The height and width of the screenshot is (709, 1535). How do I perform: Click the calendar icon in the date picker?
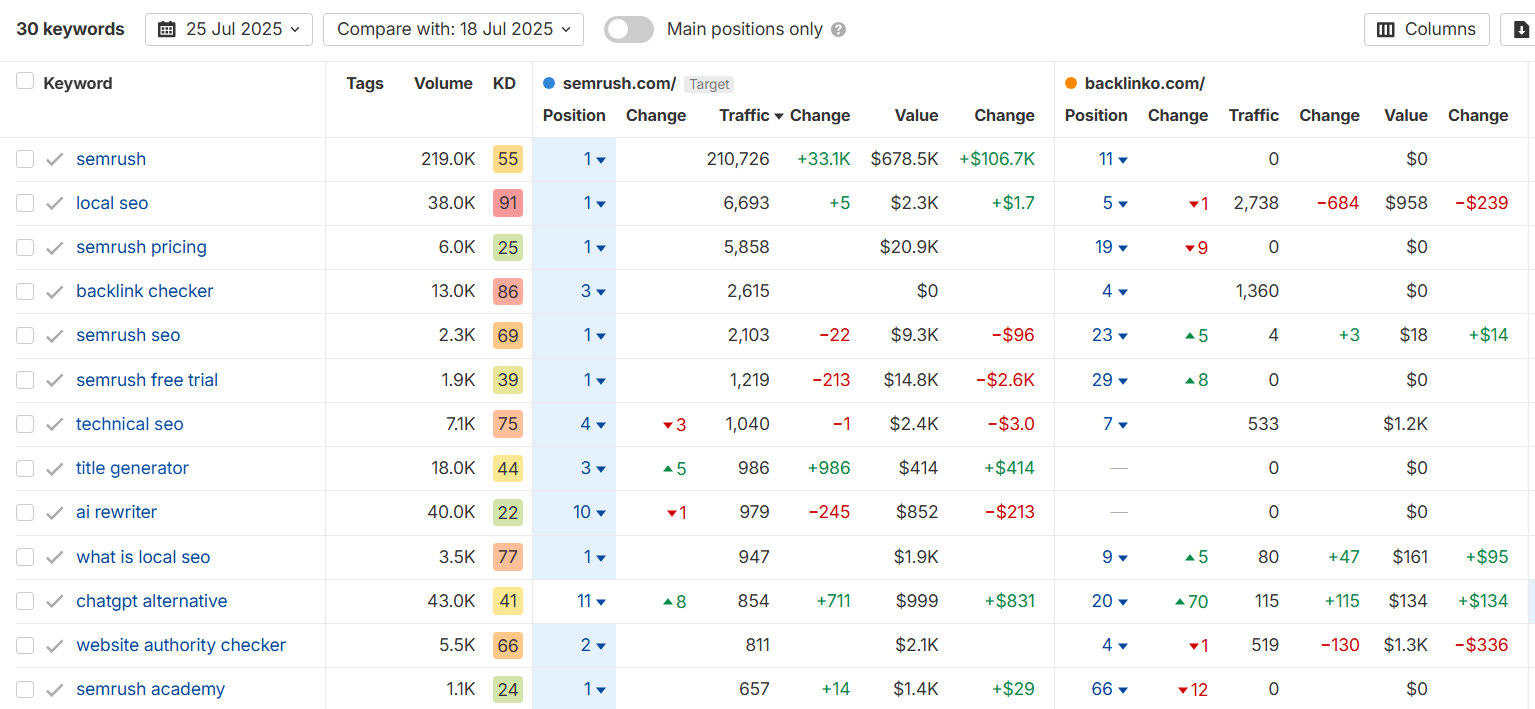pyautogui.click(x=167, y=29)
